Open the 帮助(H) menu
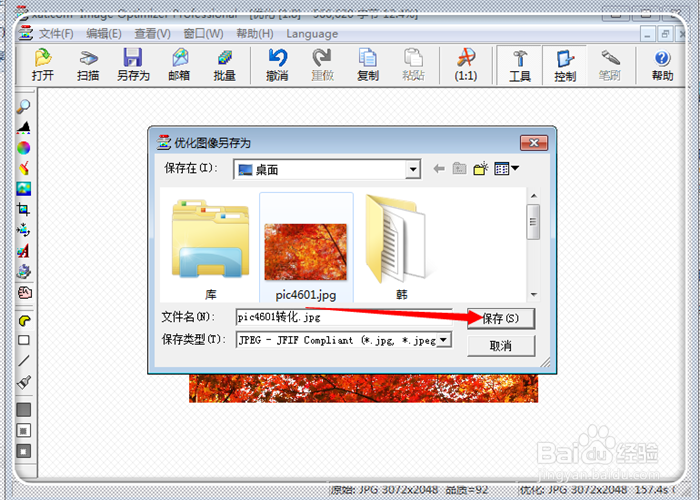The width and height of the screenshot is (700, 500). (254, 34)
